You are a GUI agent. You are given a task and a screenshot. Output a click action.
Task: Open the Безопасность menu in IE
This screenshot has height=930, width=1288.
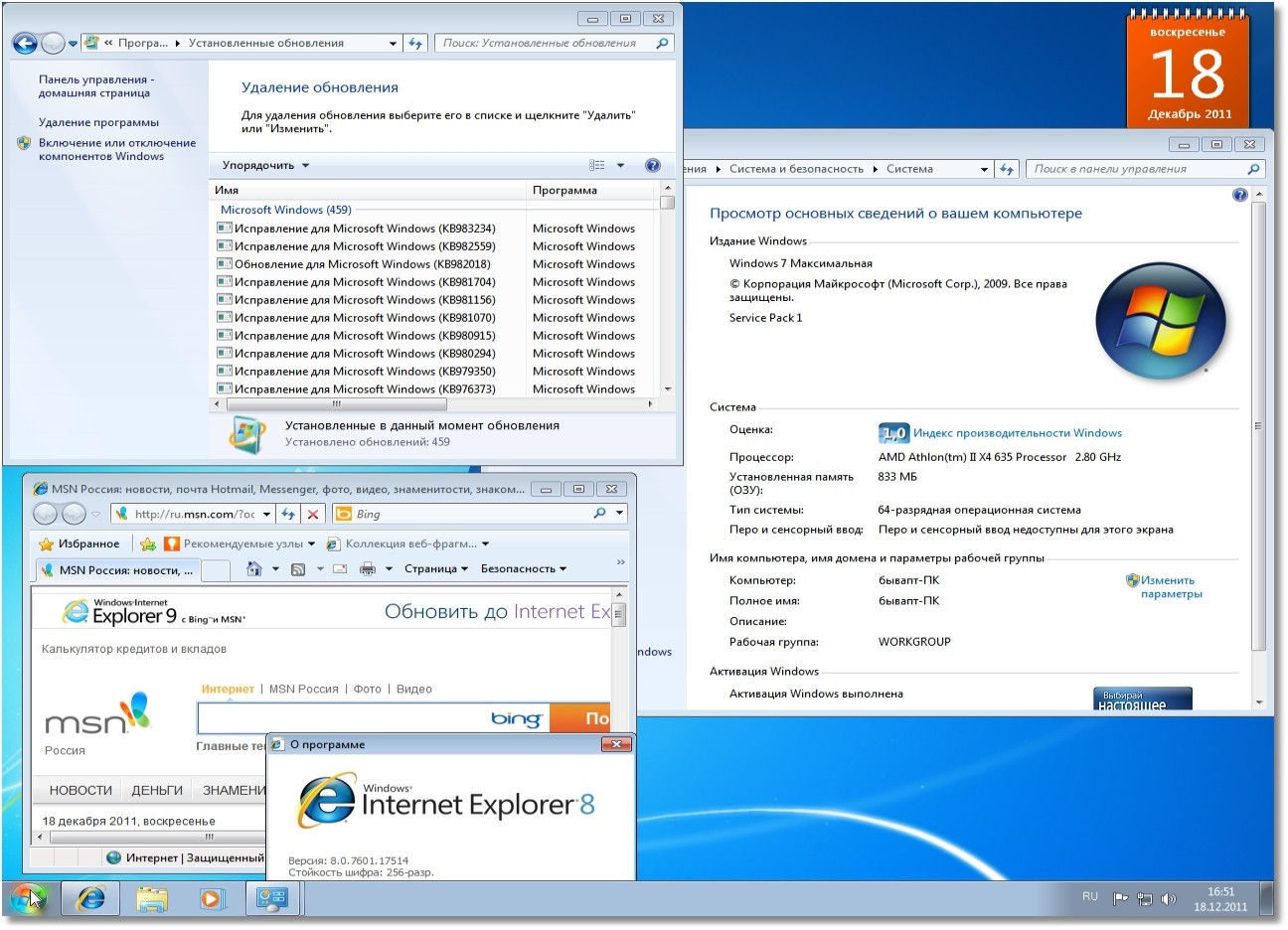click(x=524, y=569)
